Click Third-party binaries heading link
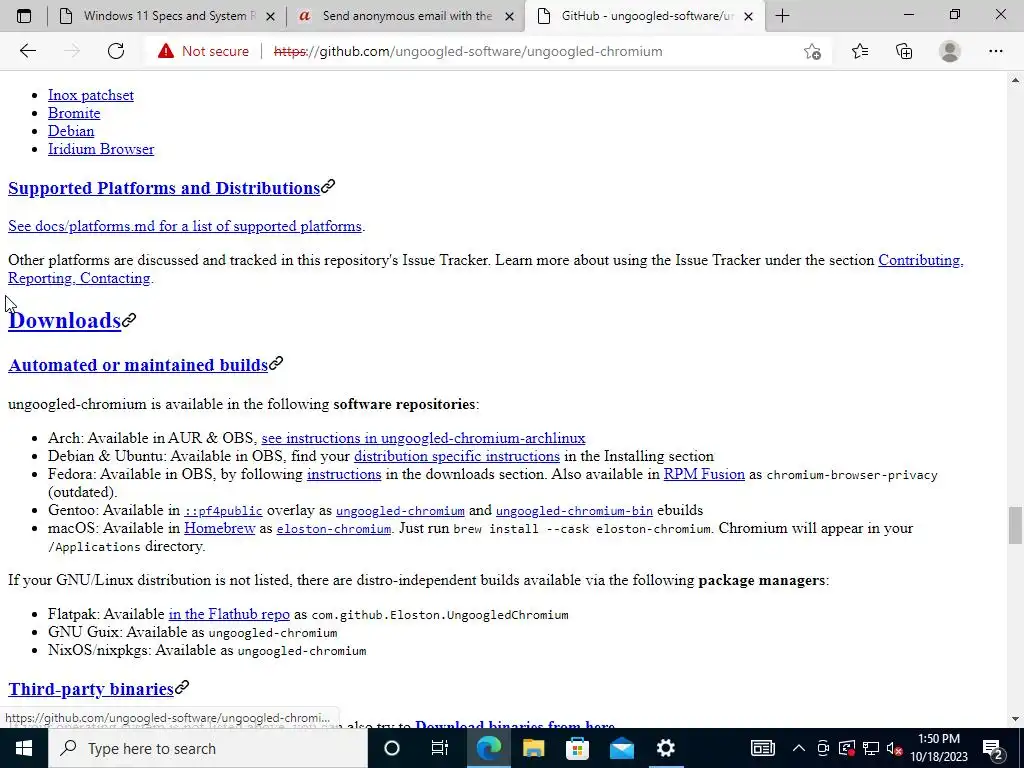Viewport: 1024px width, 768px height. (x=91, y=689)
